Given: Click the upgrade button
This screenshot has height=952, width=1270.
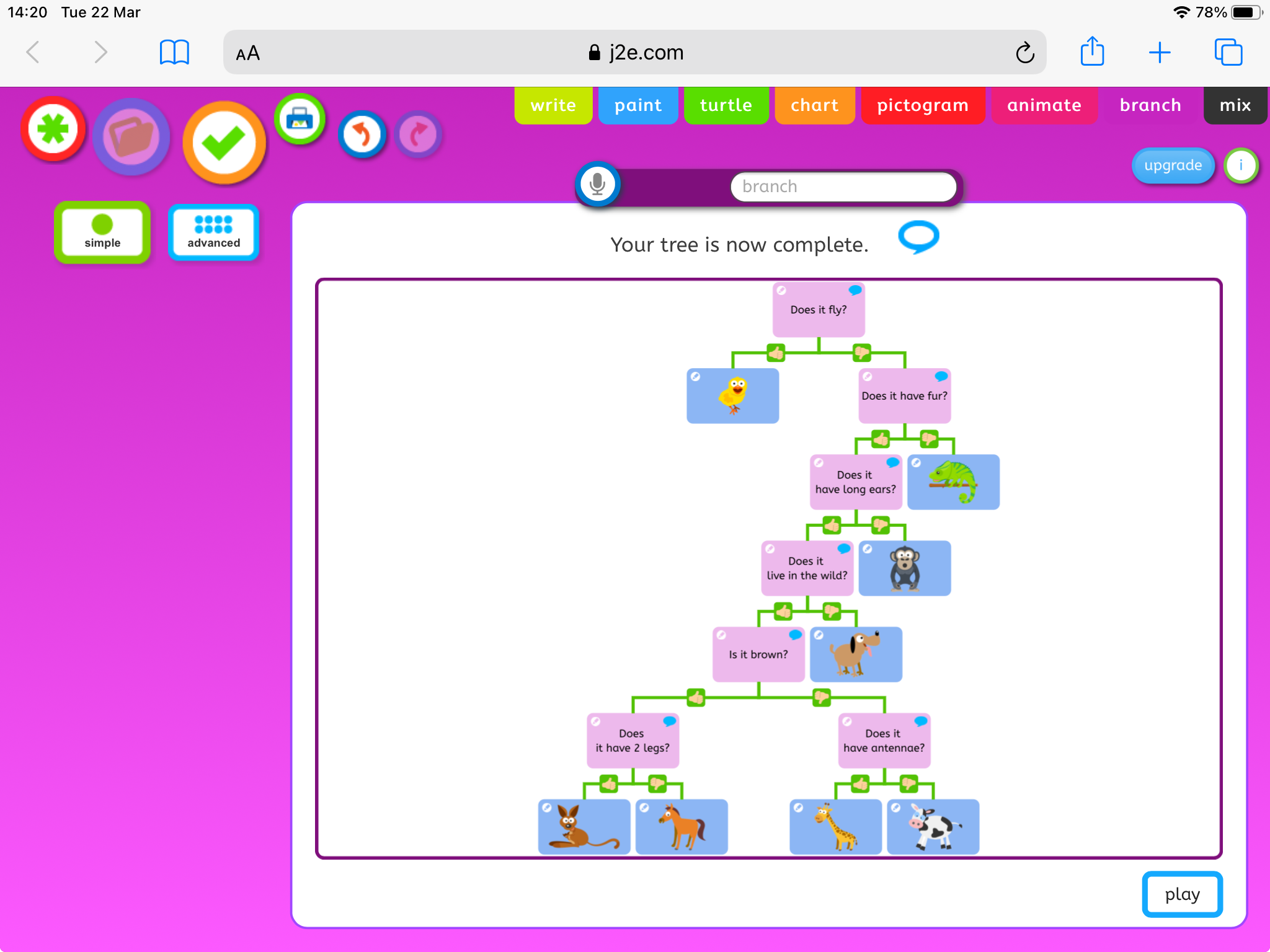Looking at the screenshot, I should tap(1173, 165).
